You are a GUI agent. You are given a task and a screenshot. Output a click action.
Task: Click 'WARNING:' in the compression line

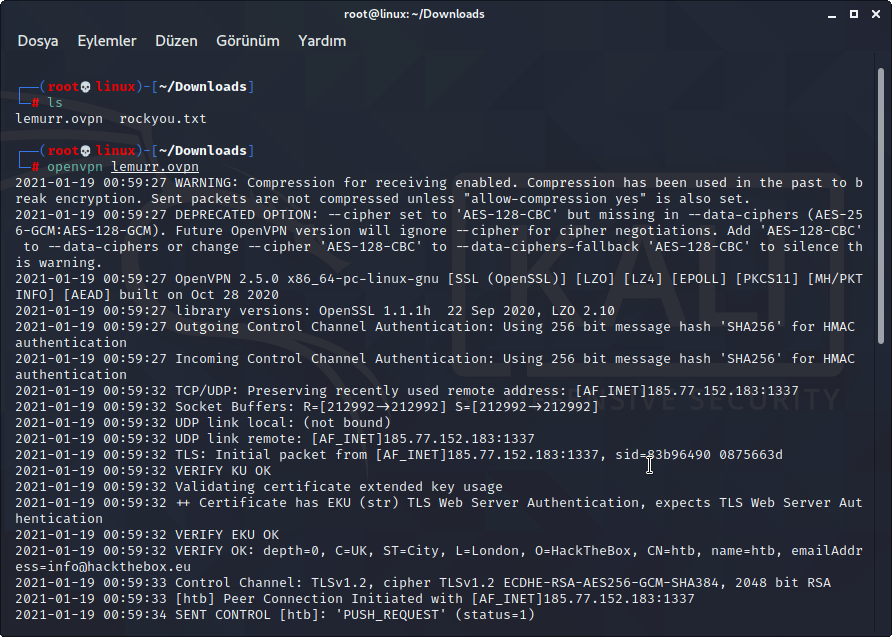pyautogui.click(x=207, y=183)
